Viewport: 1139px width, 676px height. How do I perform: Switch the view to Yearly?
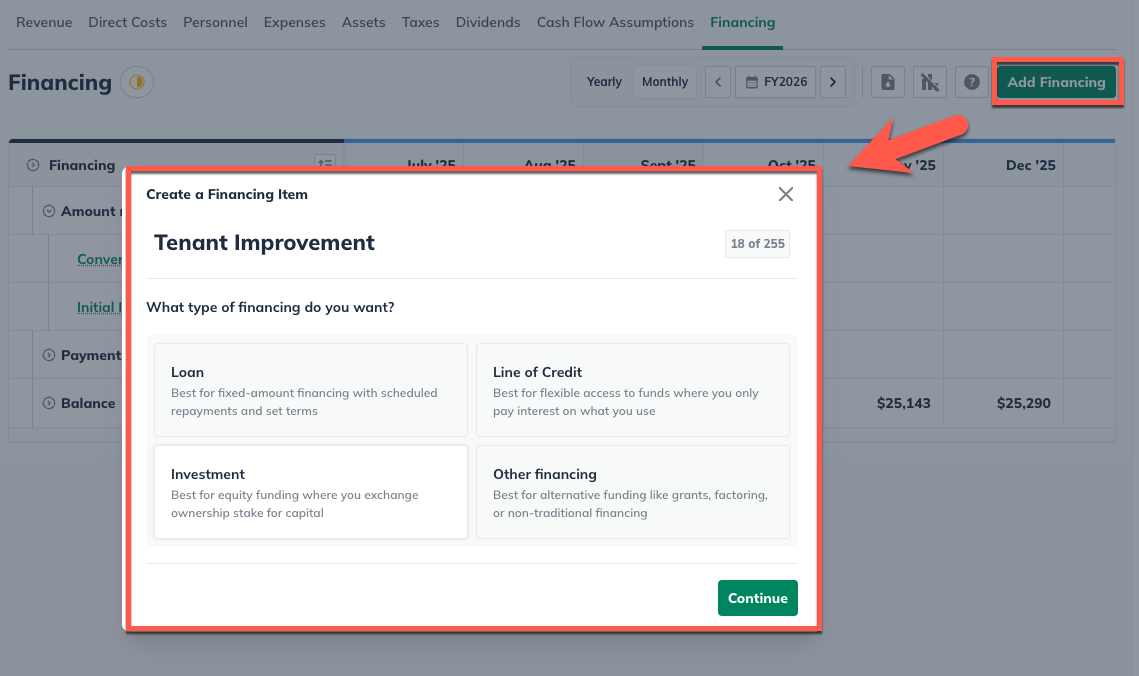[x=604, y=81]
